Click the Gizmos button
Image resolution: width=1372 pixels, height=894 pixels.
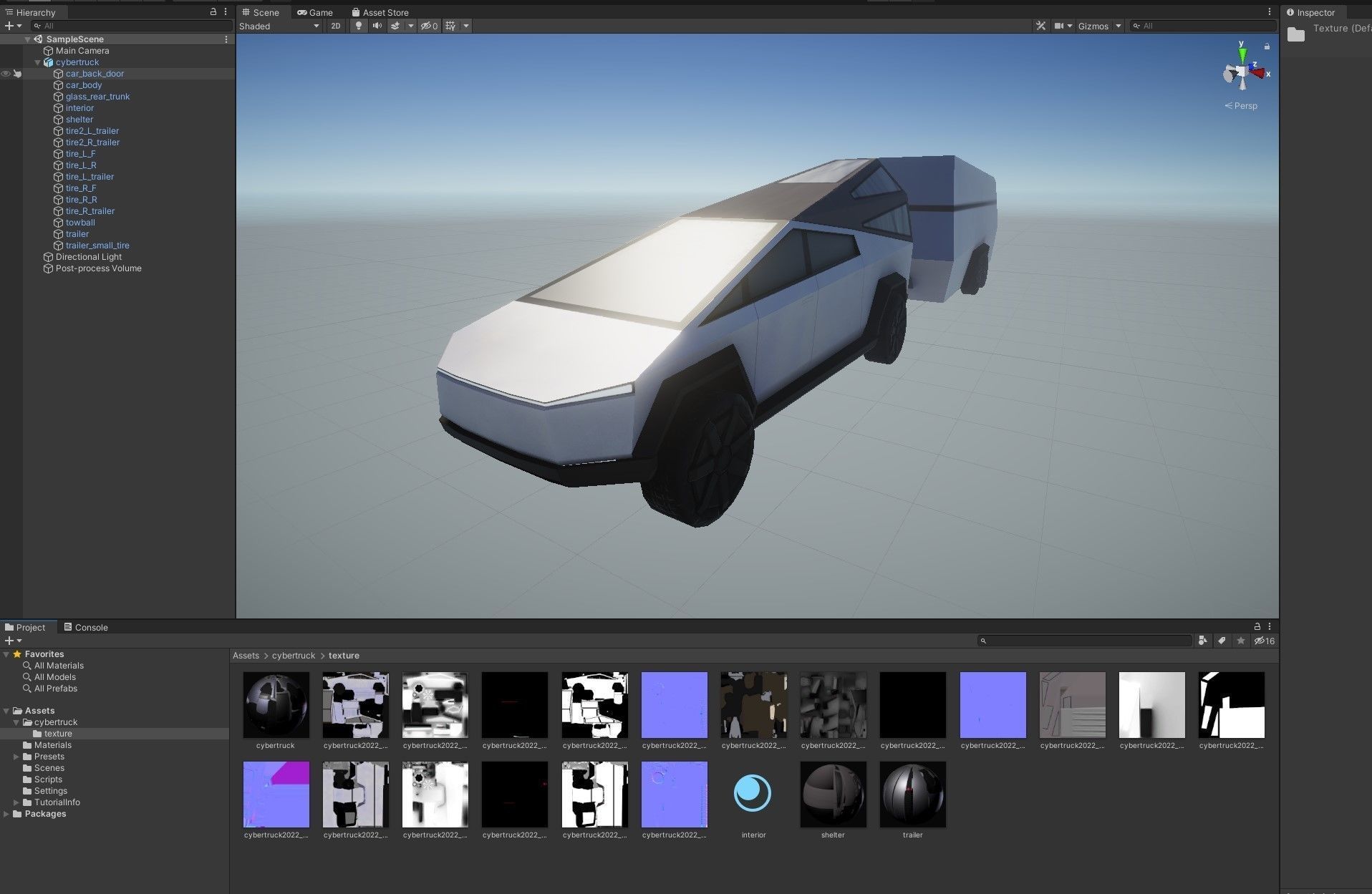[x=1093, y=26]
